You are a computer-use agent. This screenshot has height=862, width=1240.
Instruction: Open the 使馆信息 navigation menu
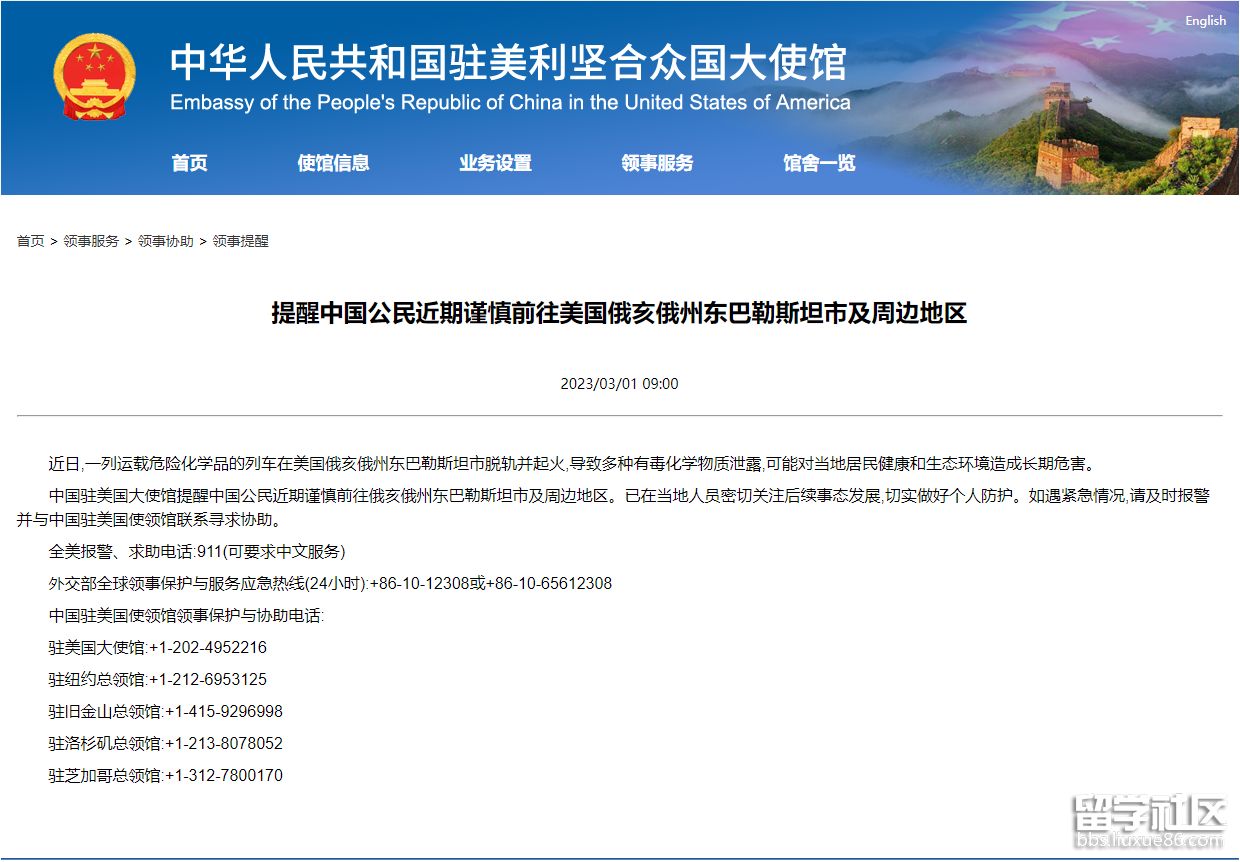point(333,163)
